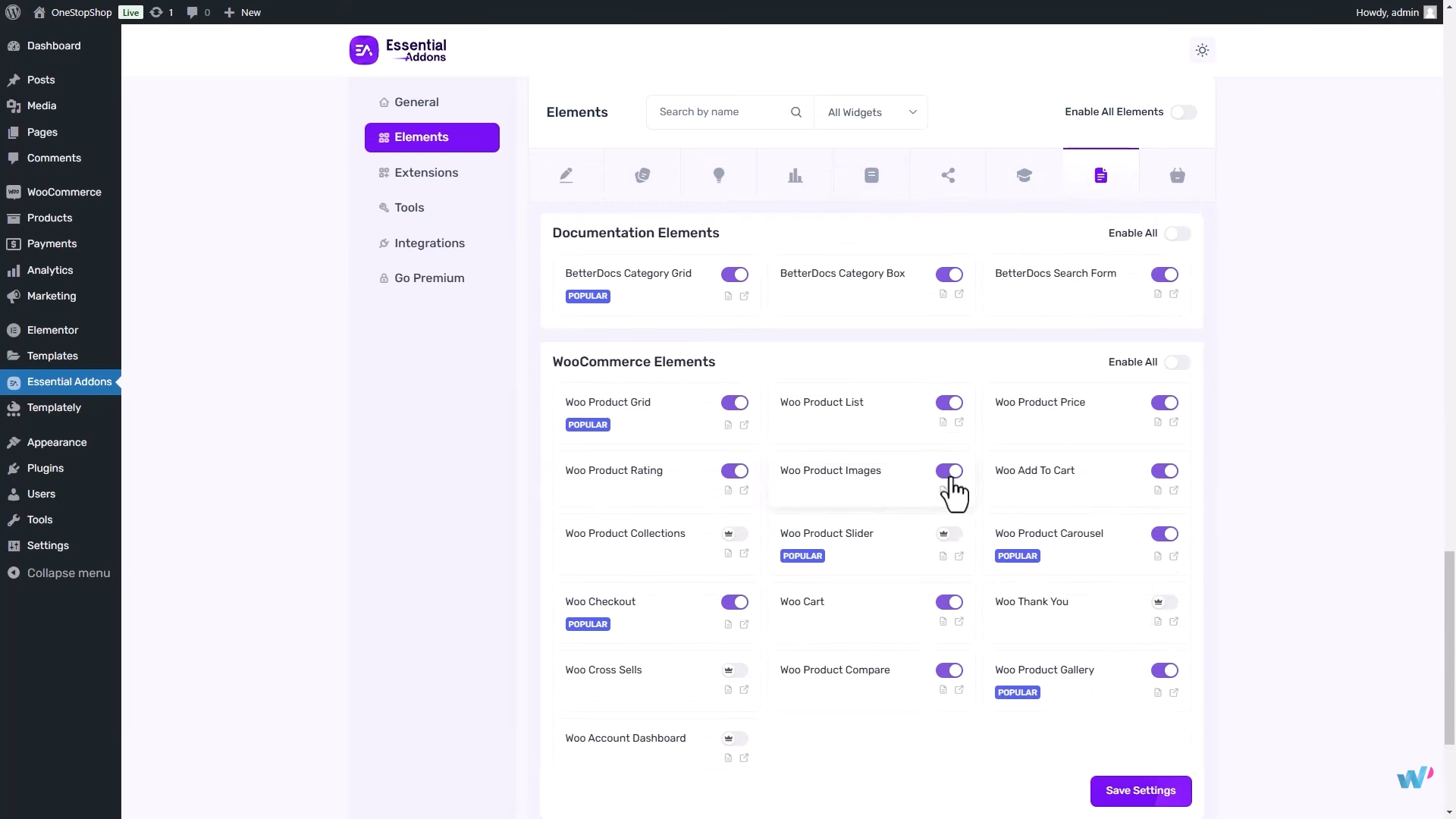Click the Save Settings button
Viewport: 1456px width, 819px height.
(1141, 790)
